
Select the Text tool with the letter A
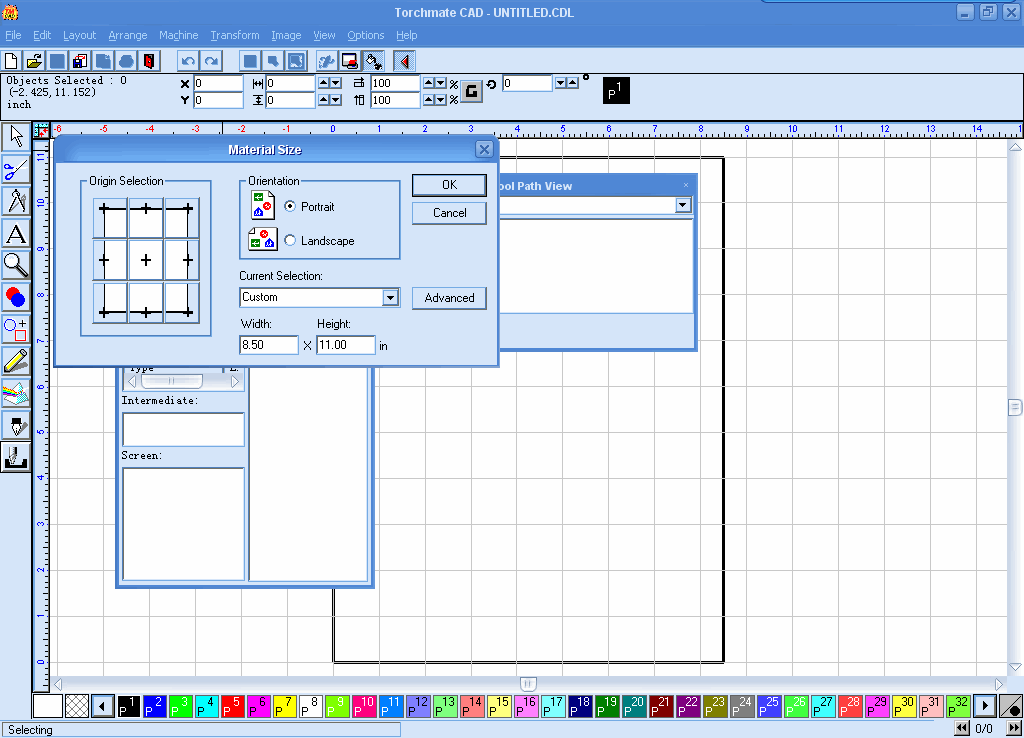coord(16,234)
